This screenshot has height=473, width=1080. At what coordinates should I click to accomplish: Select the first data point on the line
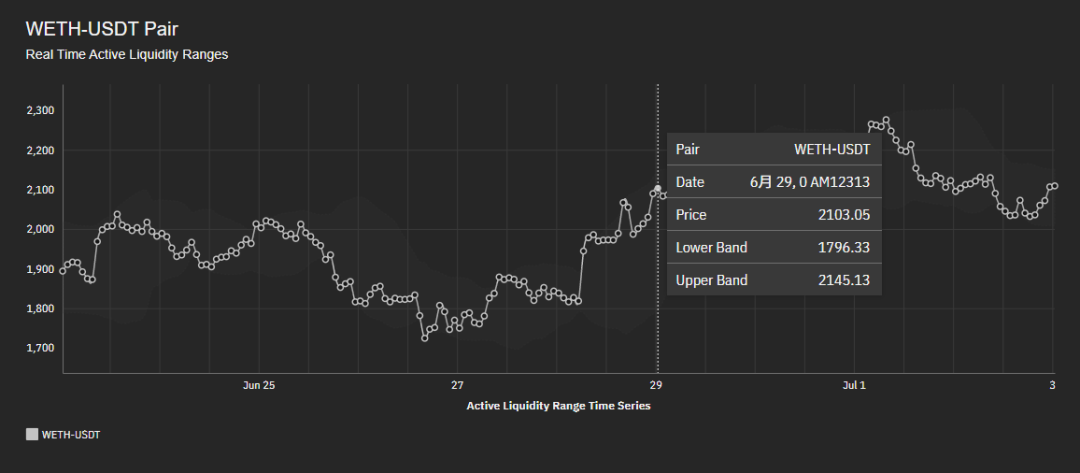point(63,271)
